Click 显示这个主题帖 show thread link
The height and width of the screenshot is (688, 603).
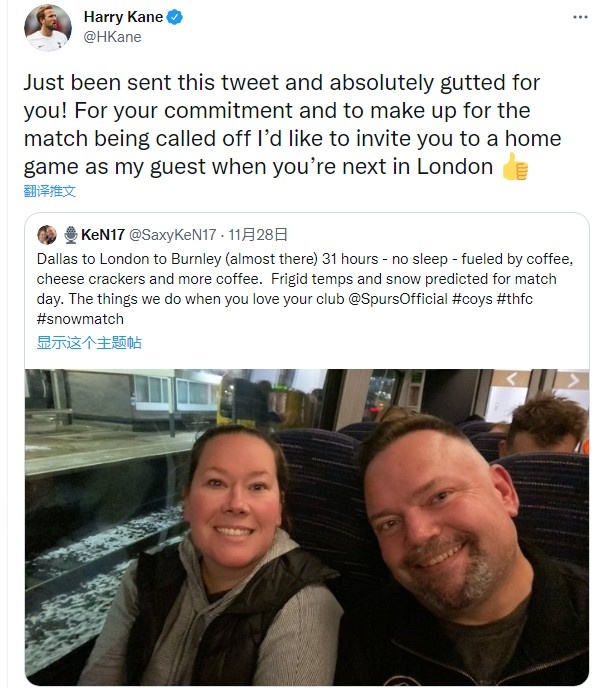tap(89, 343)
